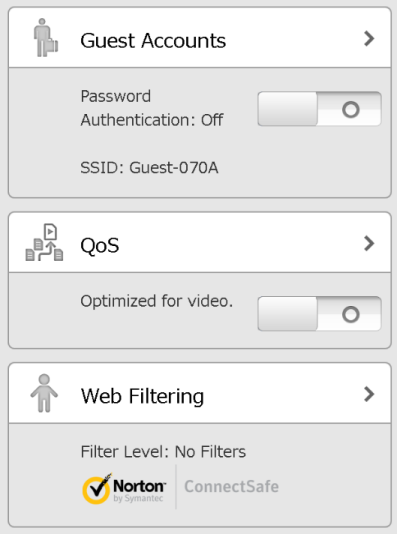Click the circle knob on Password Authentication switch
The width and height of the screenshot is (397, 534).
[351, 109]
